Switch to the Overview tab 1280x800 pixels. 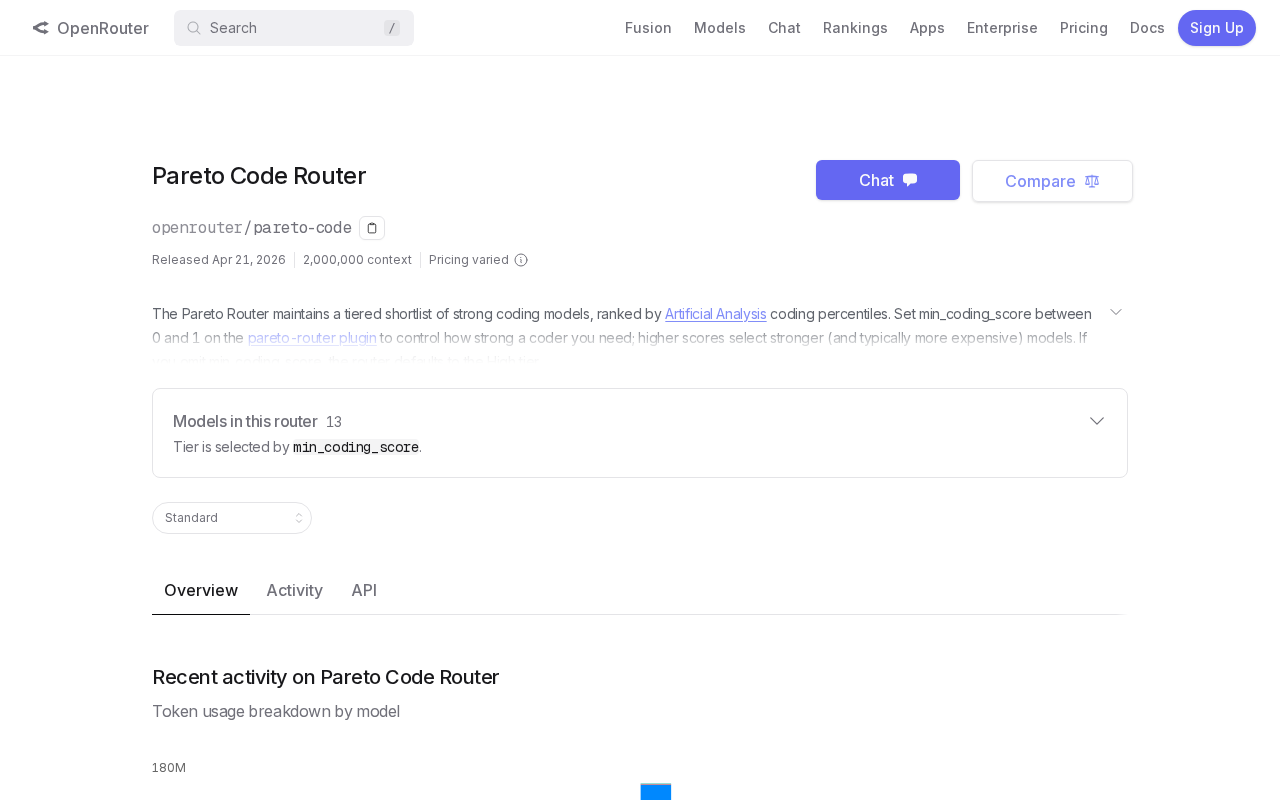point(201,590)
